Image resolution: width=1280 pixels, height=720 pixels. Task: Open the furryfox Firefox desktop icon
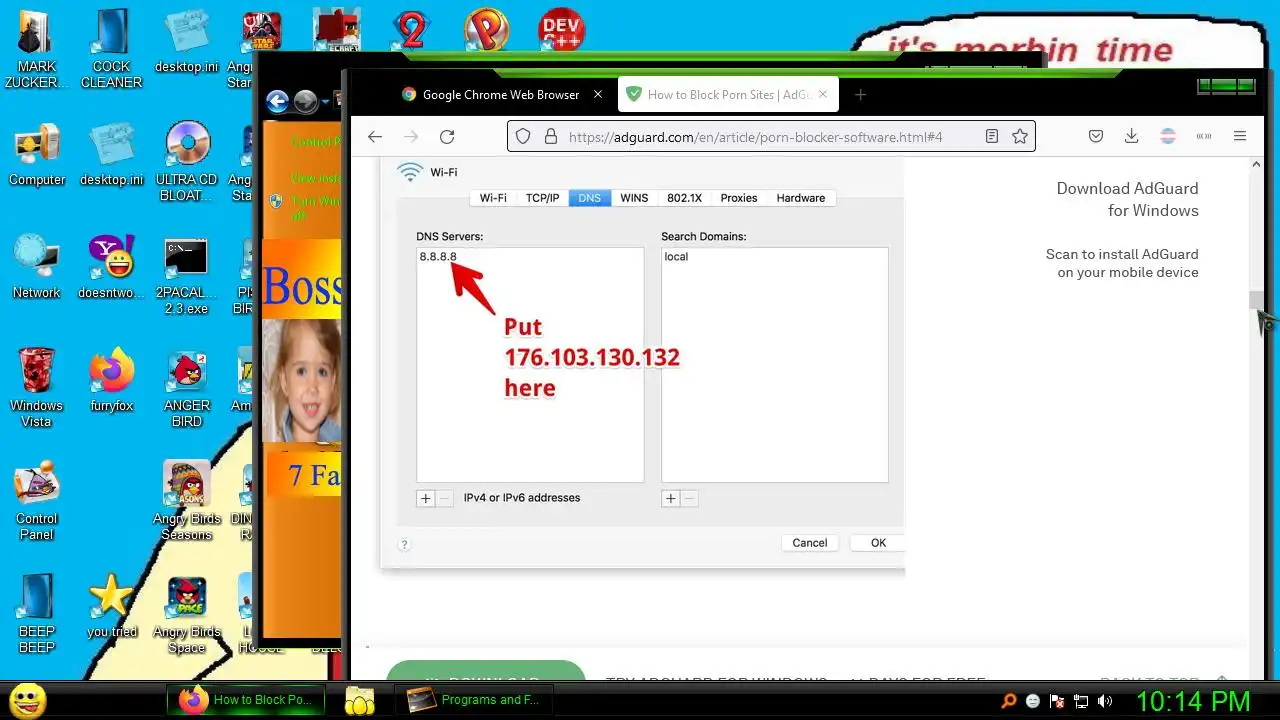[x=112, y=380]
